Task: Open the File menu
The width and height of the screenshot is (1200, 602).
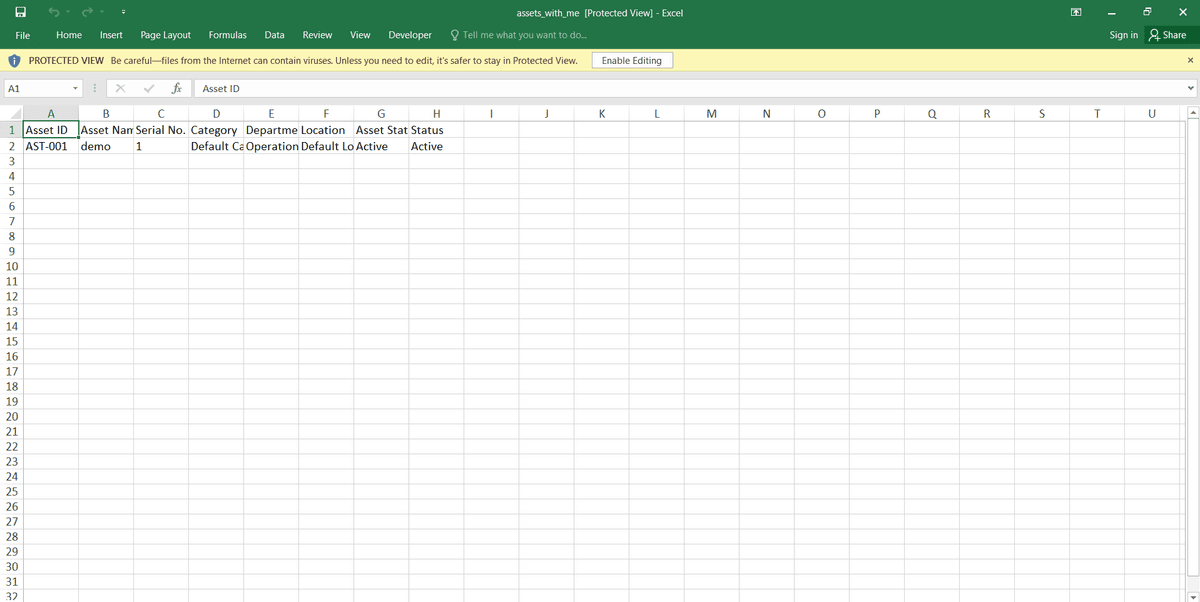Action: pyautogui.click(x=22, y=34)
